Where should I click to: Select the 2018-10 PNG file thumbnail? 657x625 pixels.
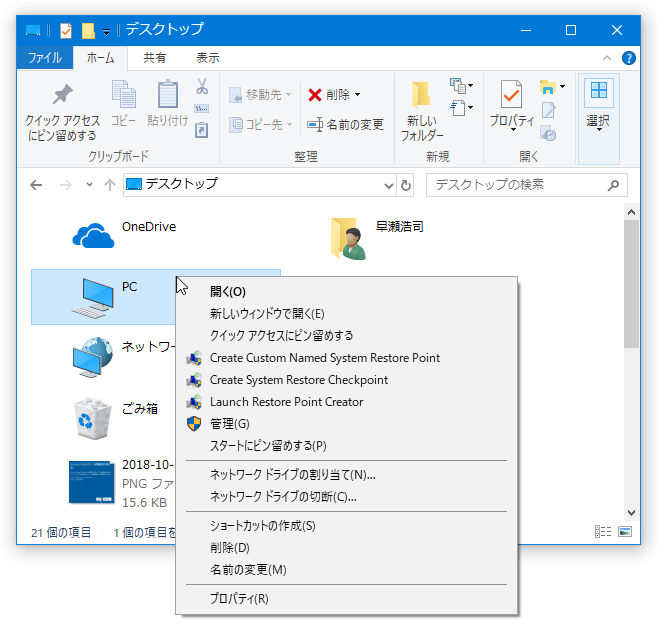point(92,482)
